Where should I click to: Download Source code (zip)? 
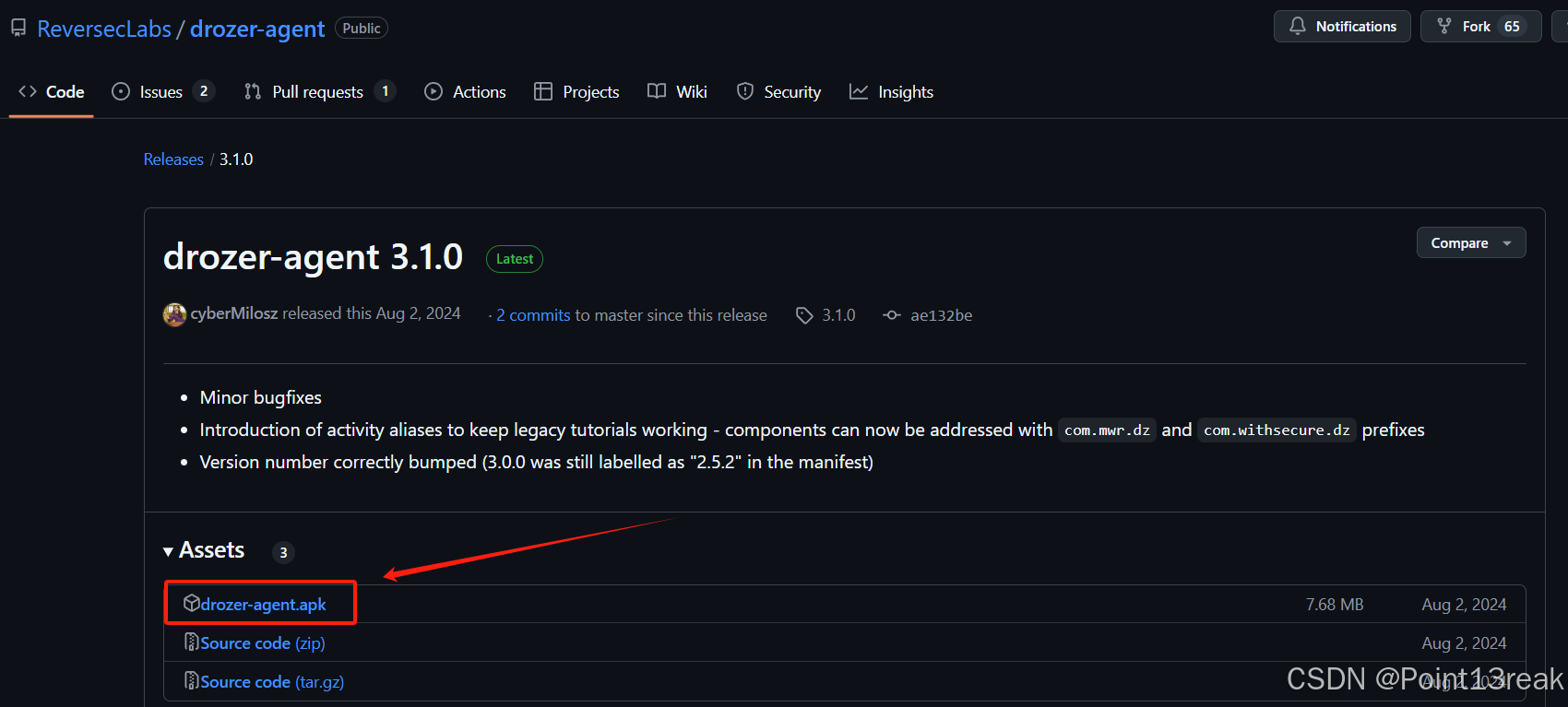click(x=263, y=643)
